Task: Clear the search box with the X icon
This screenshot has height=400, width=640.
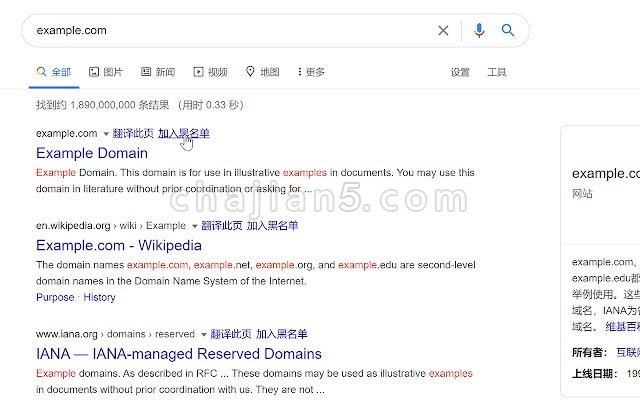Action: click(x=443, y=31)
